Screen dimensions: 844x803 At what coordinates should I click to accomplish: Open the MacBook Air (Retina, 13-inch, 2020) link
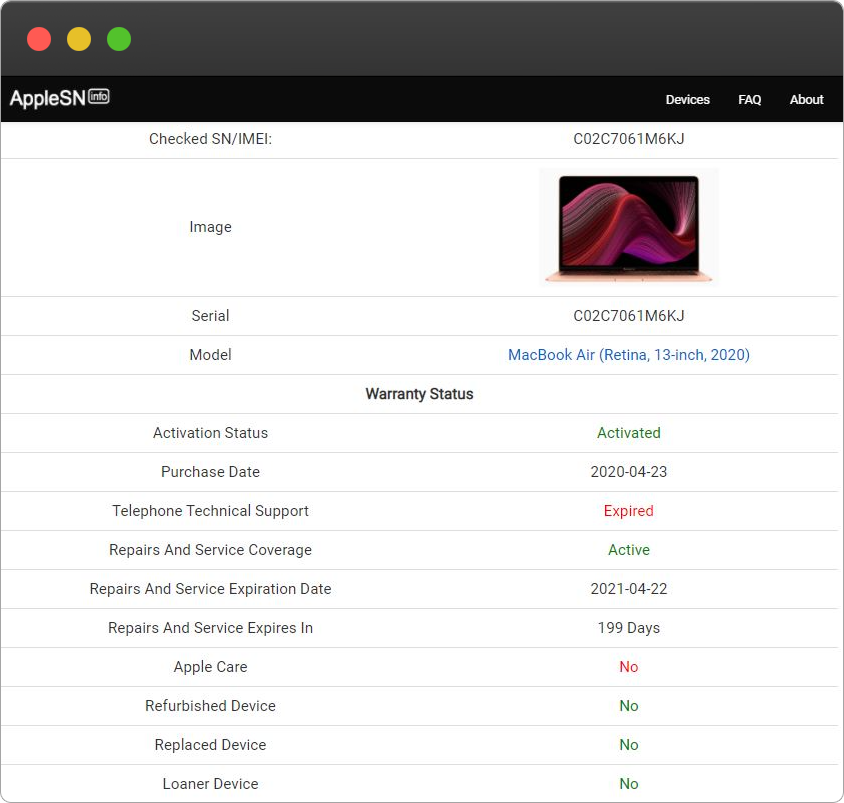click(629, 355)
